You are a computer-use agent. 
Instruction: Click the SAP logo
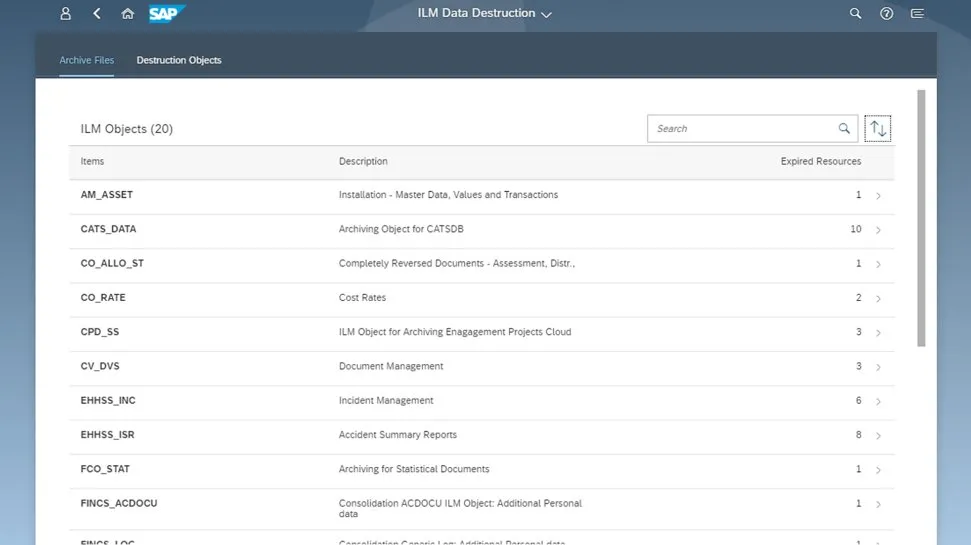[x=166, y=14]
